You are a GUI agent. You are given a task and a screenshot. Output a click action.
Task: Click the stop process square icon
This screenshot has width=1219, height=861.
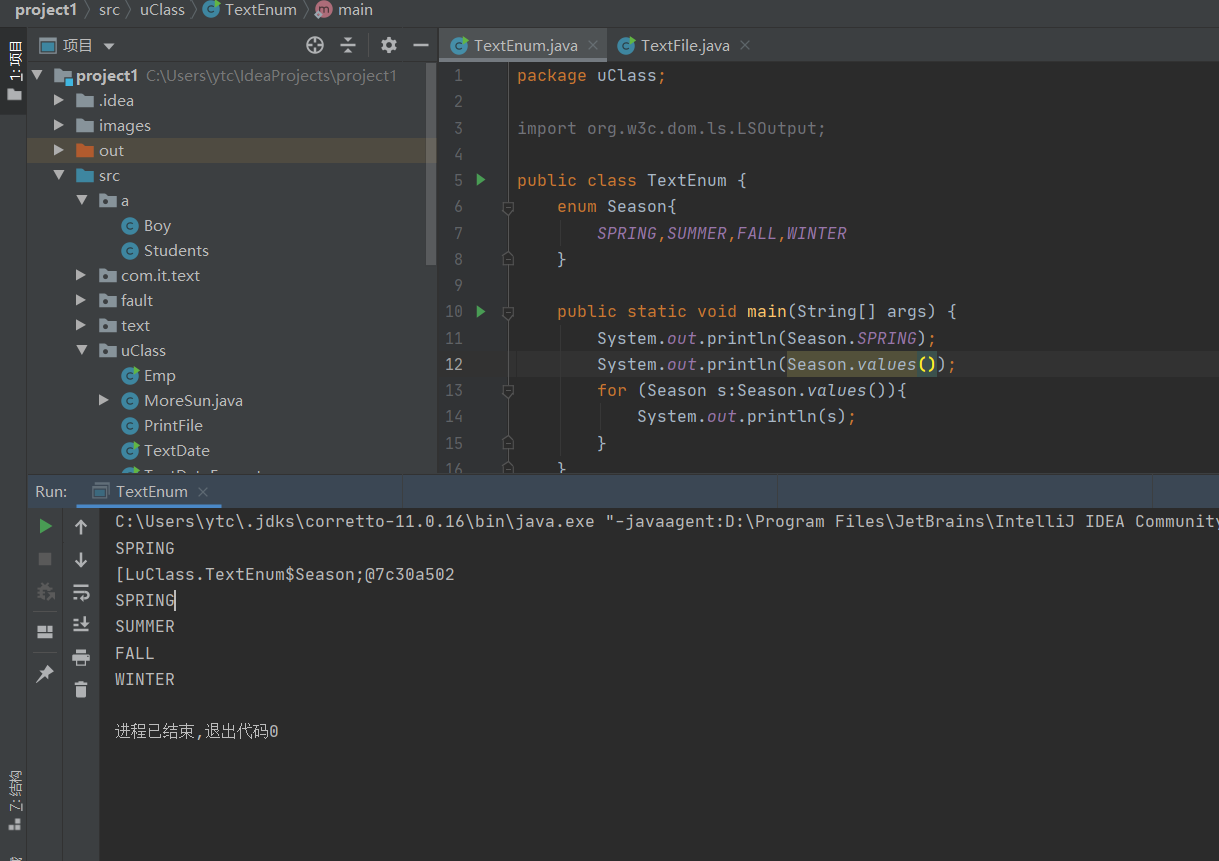(x=45, y=559)
